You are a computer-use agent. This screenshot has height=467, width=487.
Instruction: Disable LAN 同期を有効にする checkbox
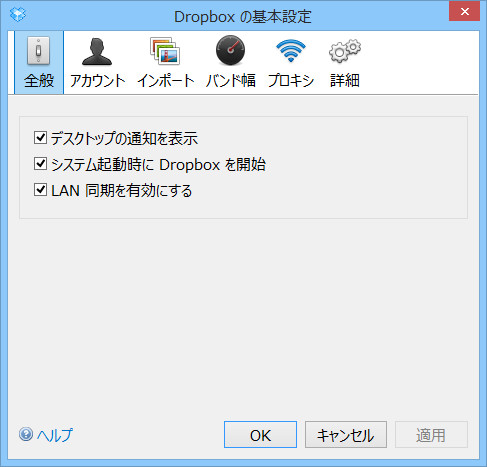(40, 190)
